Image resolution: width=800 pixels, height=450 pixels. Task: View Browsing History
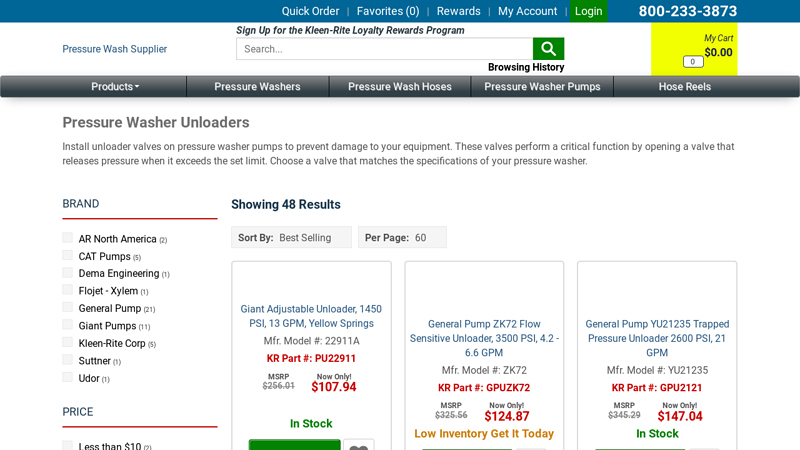point(526,67)
